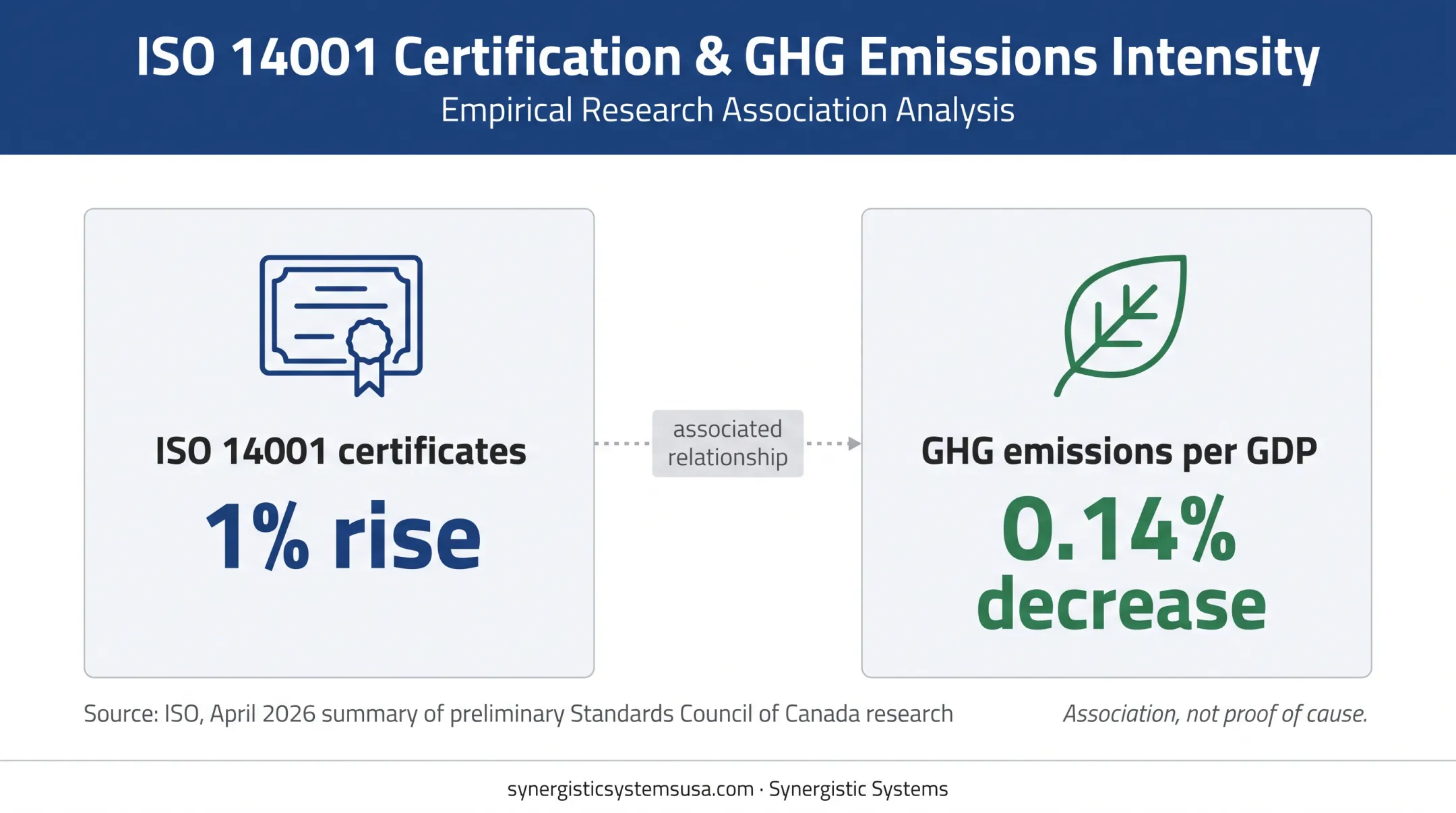
Task: Click the 'GHG emissions per GDP' heading
Action: 1119,451
